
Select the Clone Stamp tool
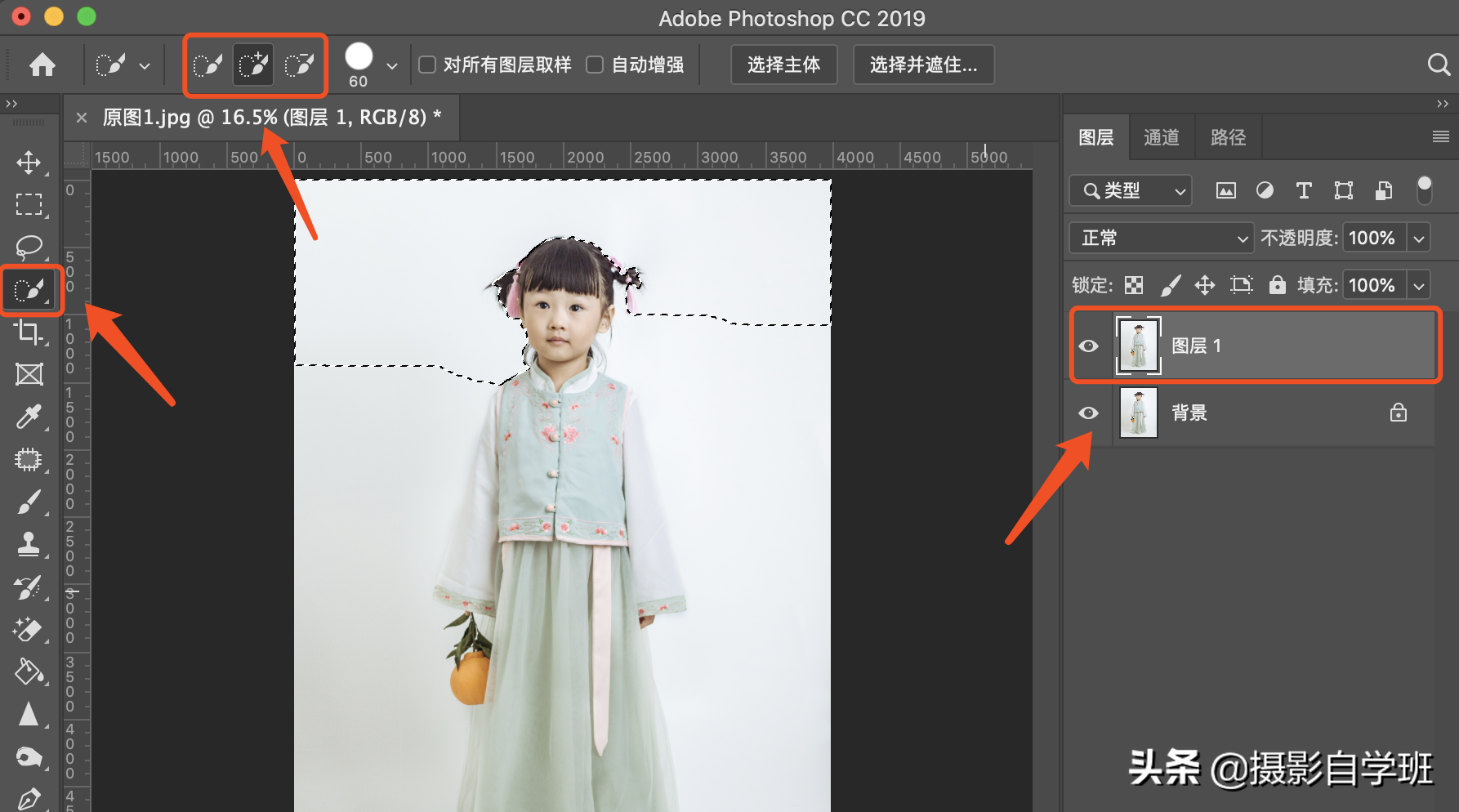click(29, 545)
